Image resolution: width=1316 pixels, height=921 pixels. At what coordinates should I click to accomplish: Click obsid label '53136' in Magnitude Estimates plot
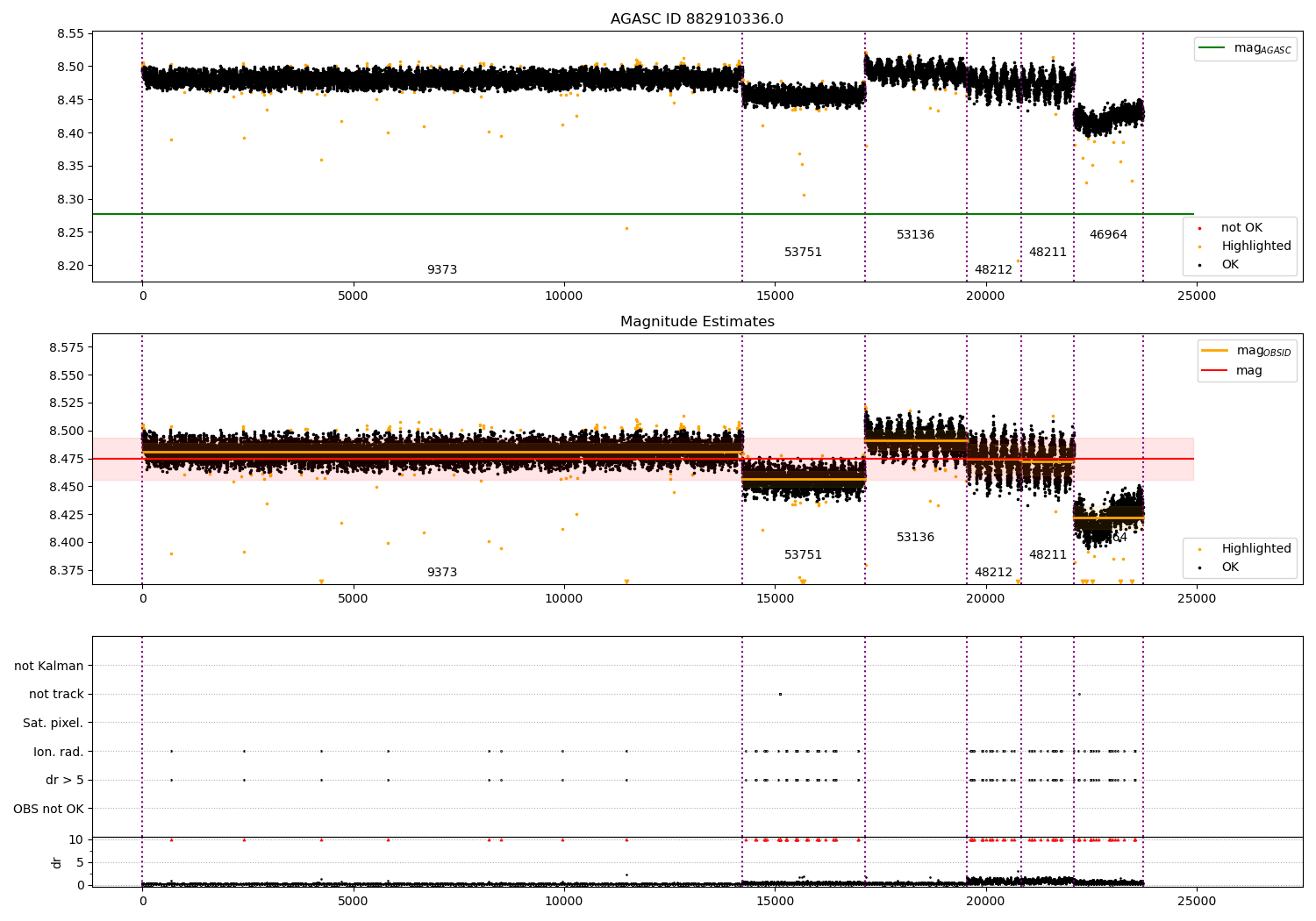click(x=915, y=538)
